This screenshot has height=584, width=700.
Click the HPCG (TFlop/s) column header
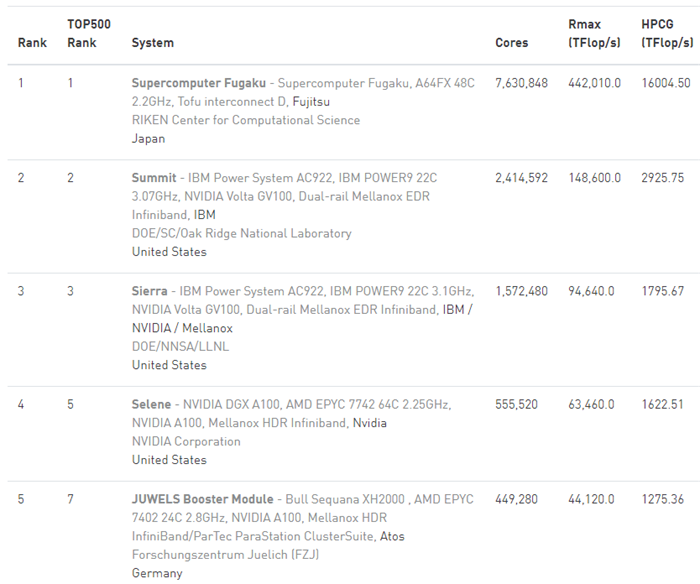coord(667,33)
